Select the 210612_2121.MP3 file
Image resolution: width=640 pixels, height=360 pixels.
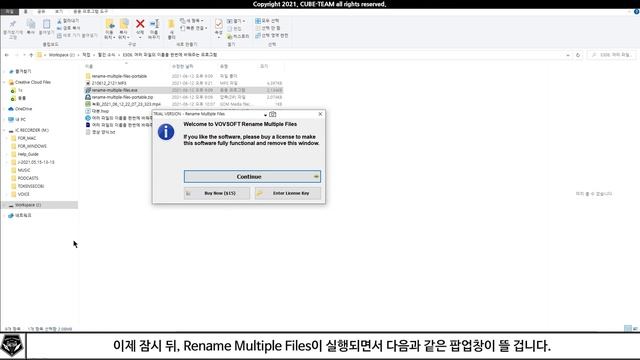(106, 83)
